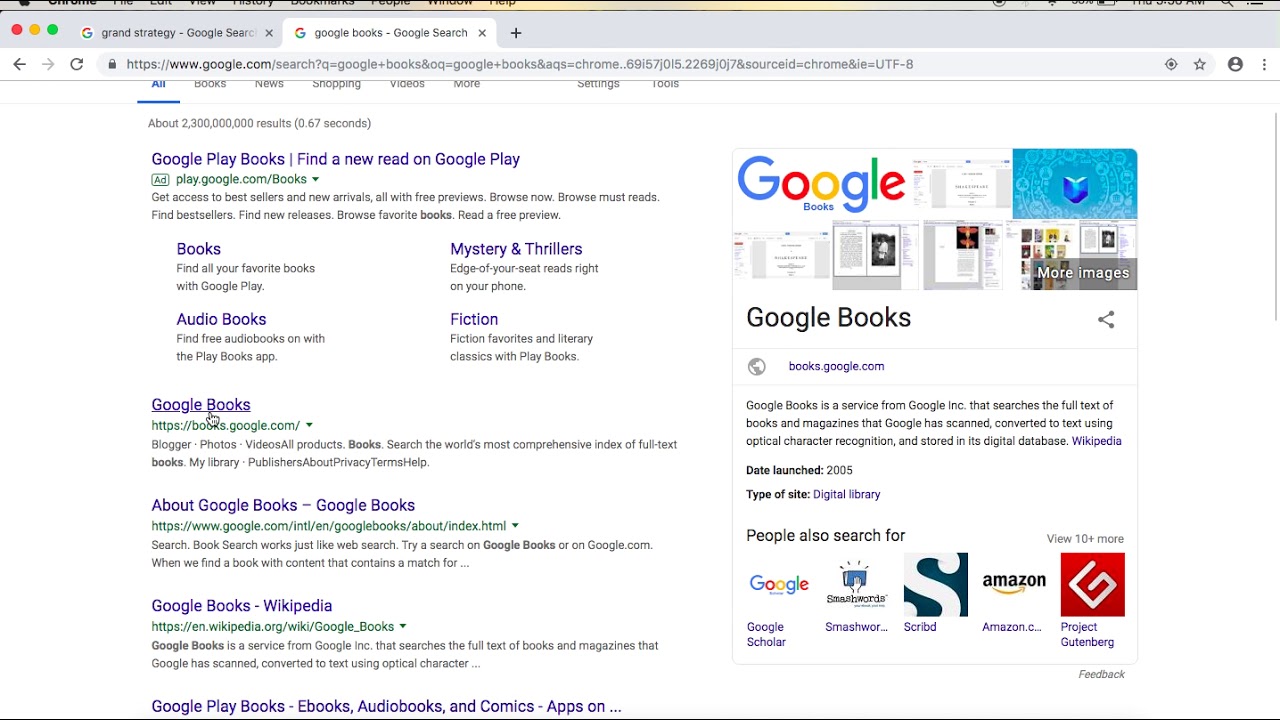The width and height of the screenshot is (1280, 720).
Task: Close the 'google books' tab
Action: tap(482, 33)
